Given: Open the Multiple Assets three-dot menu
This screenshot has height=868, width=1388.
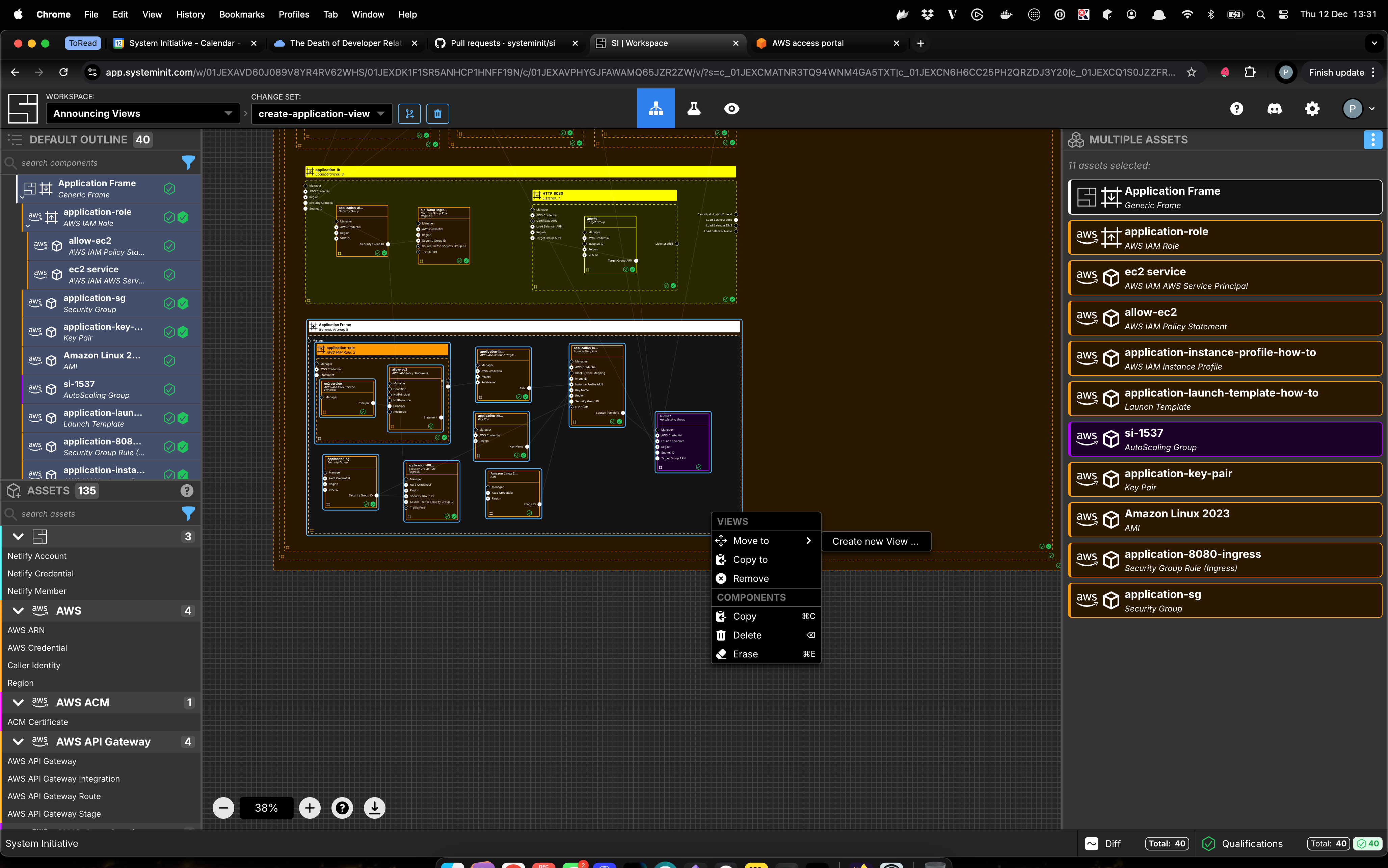Looking at the screenshot, I should tap(1372, 139).
